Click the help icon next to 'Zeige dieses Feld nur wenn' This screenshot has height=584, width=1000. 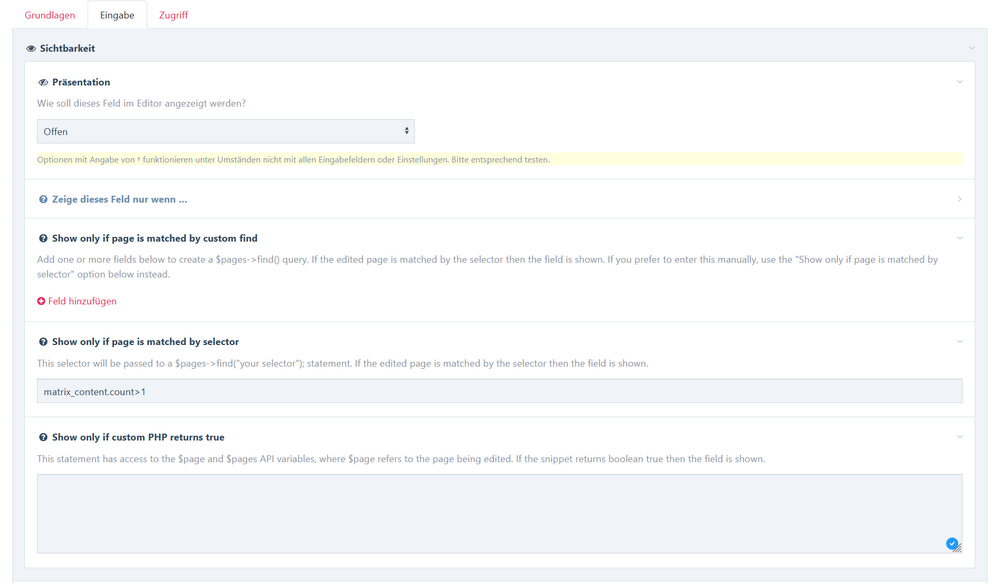(44, 198)
